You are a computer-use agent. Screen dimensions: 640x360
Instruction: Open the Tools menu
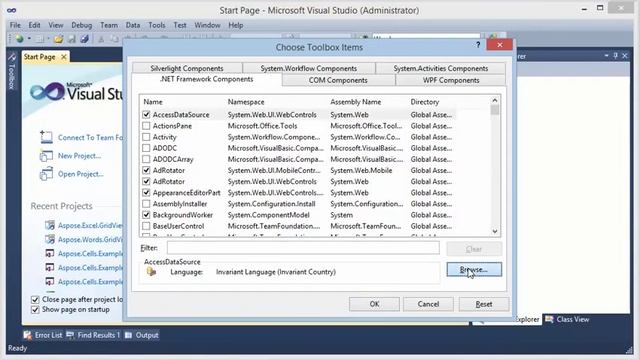157,25
